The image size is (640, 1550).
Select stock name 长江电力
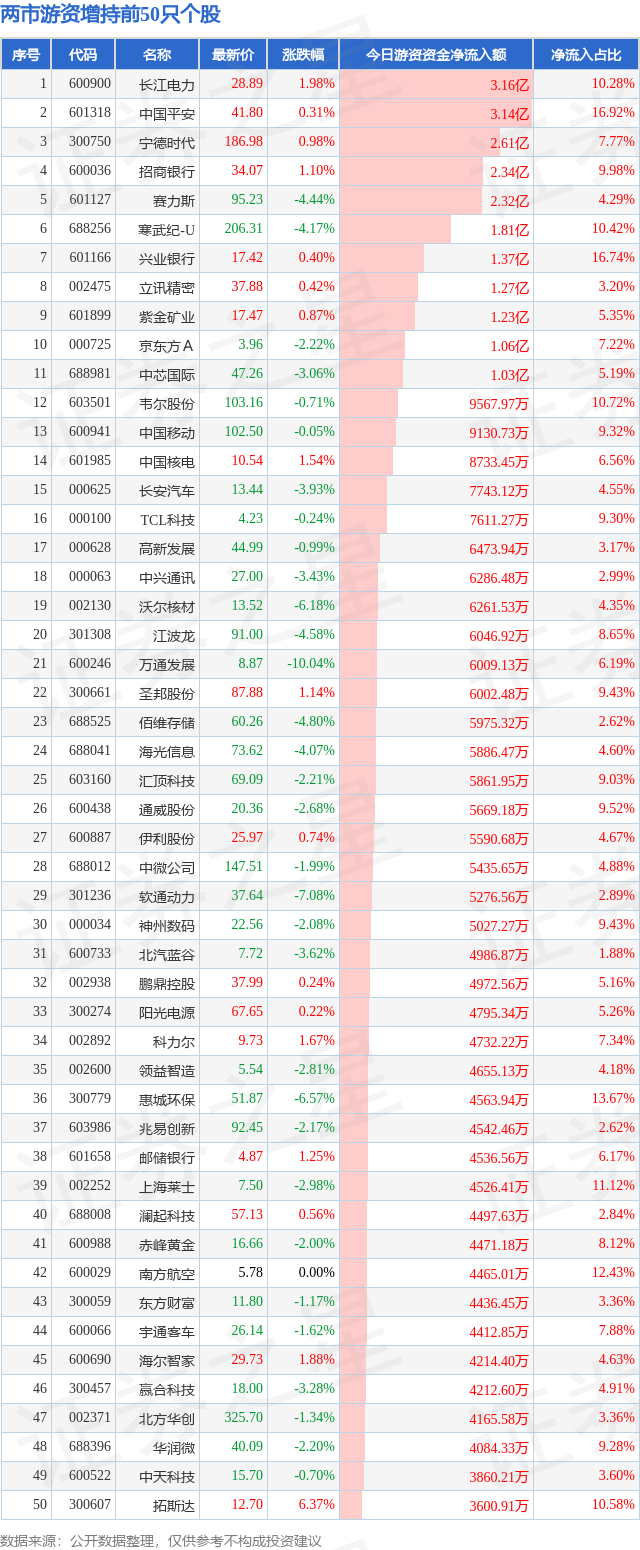[168, 85]
